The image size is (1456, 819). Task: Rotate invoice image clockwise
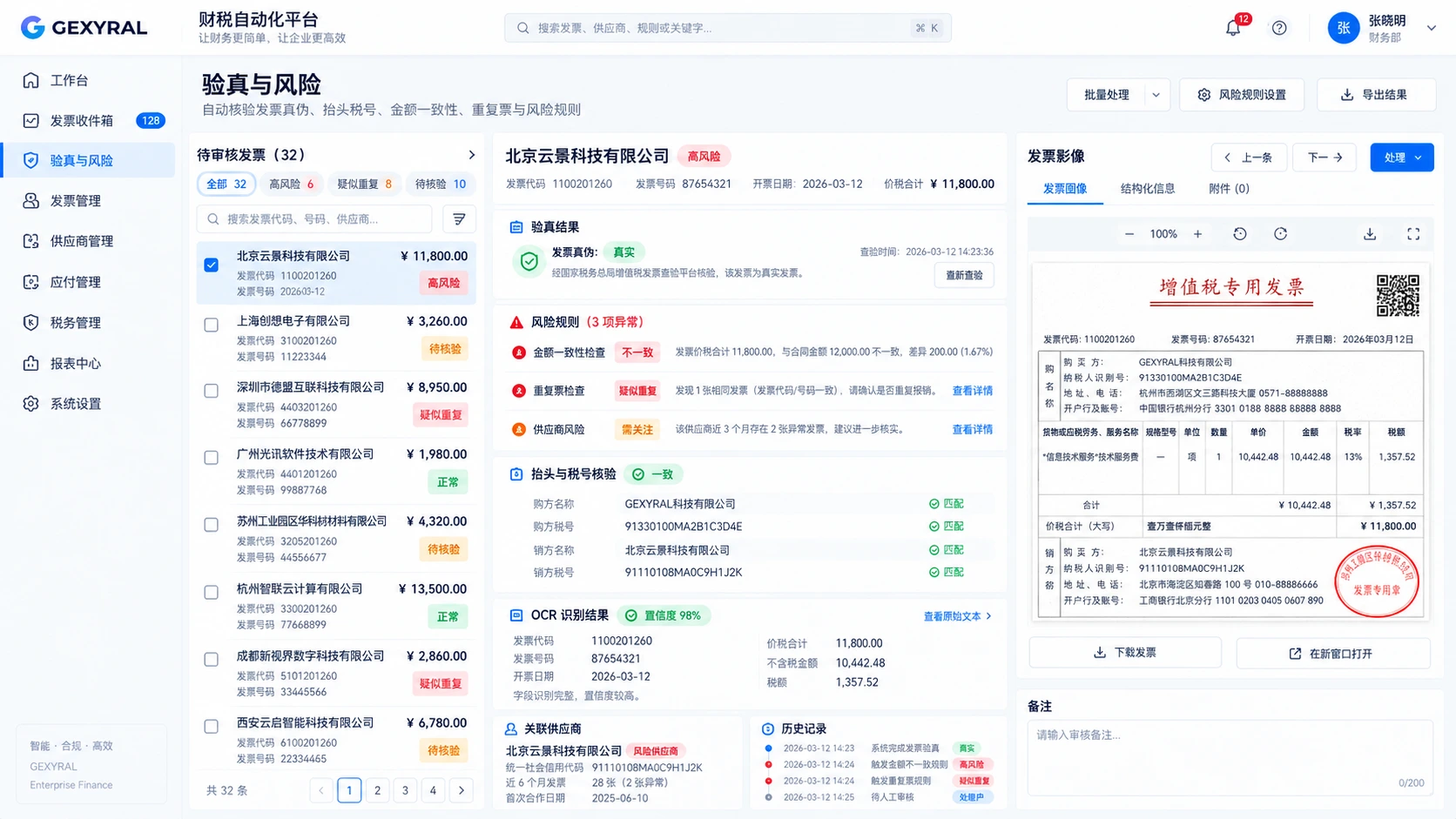tap(1280, 234)
